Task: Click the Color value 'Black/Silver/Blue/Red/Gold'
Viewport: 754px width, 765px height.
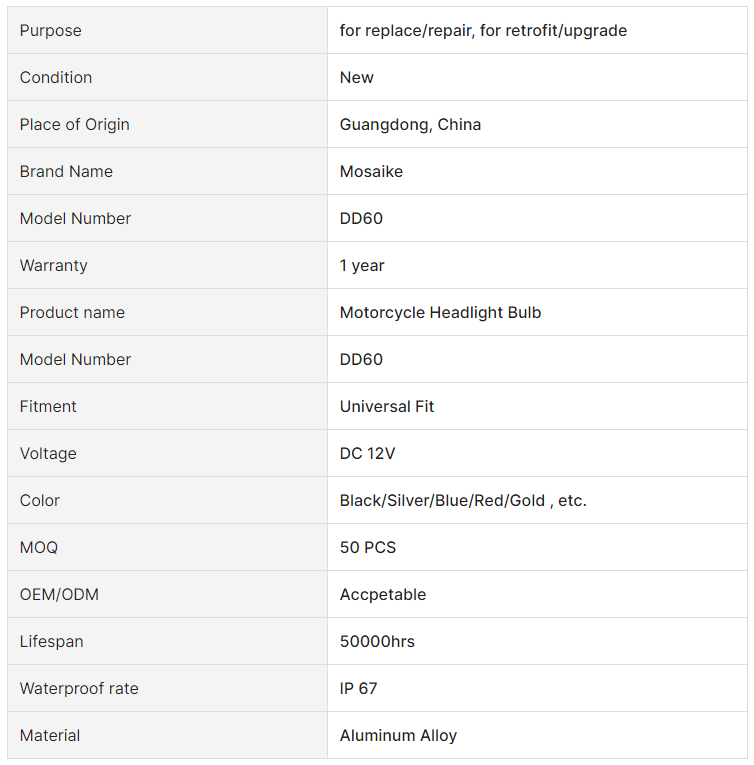Action: [x=442, y=501]
